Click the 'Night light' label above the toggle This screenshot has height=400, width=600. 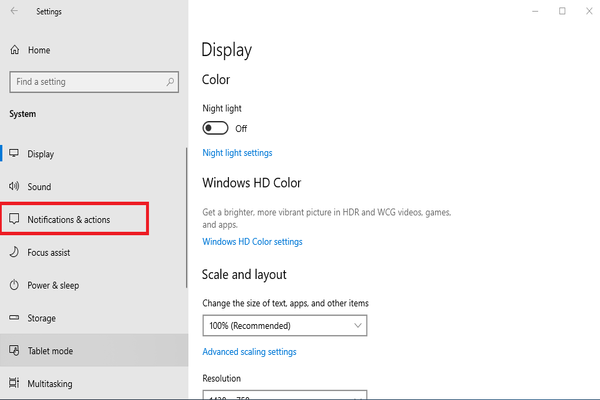pos(222,108)
